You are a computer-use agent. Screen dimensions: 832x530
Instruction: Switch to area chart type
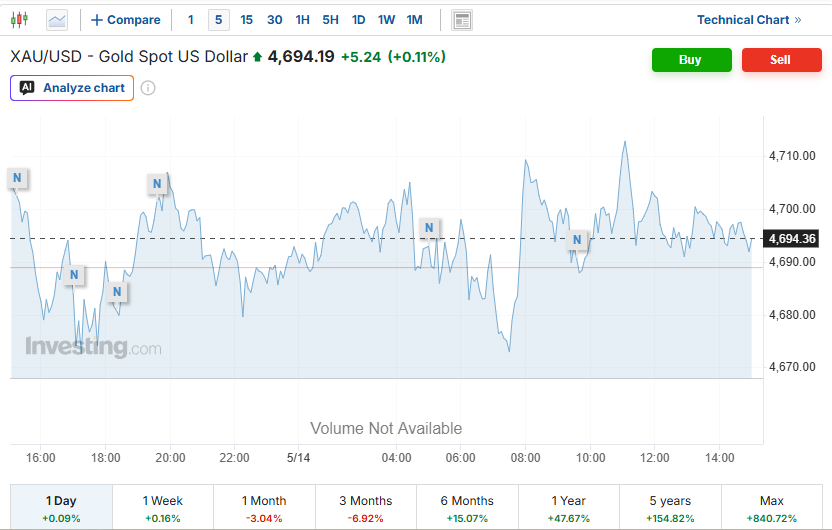[x=57, y=20]
